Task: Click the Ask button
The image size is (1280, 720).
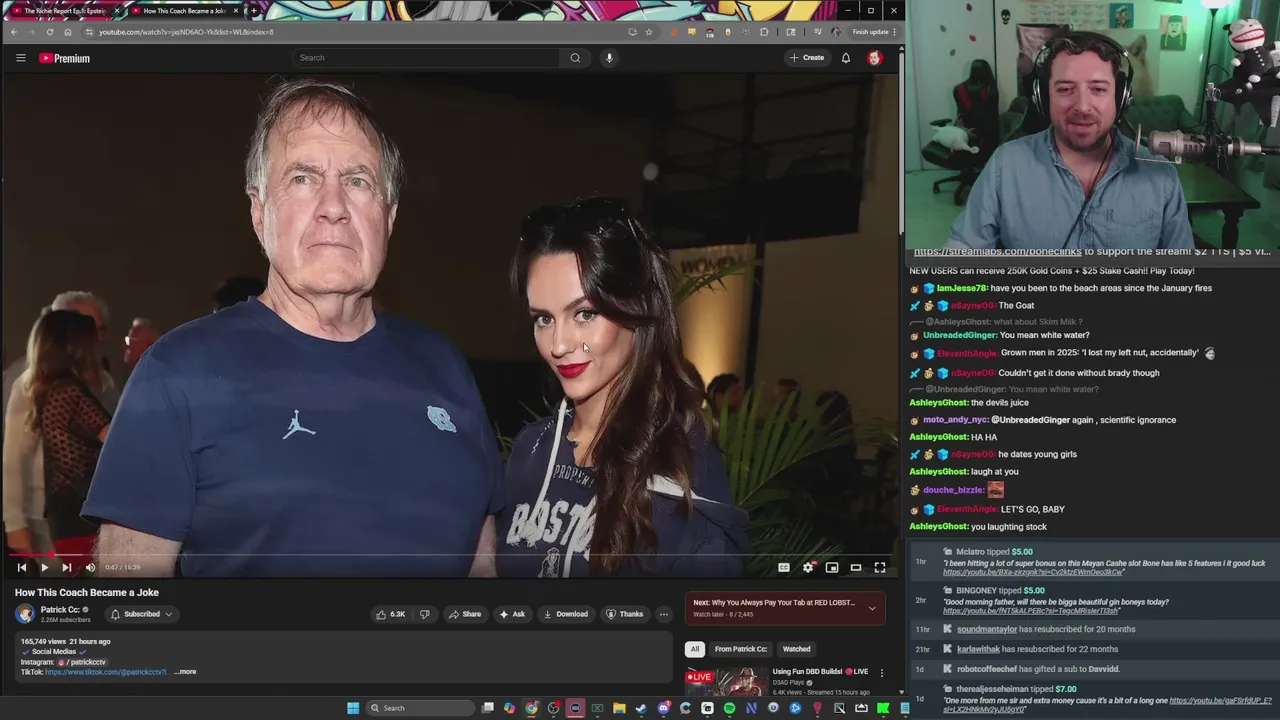Action: (x=512, y=614)
